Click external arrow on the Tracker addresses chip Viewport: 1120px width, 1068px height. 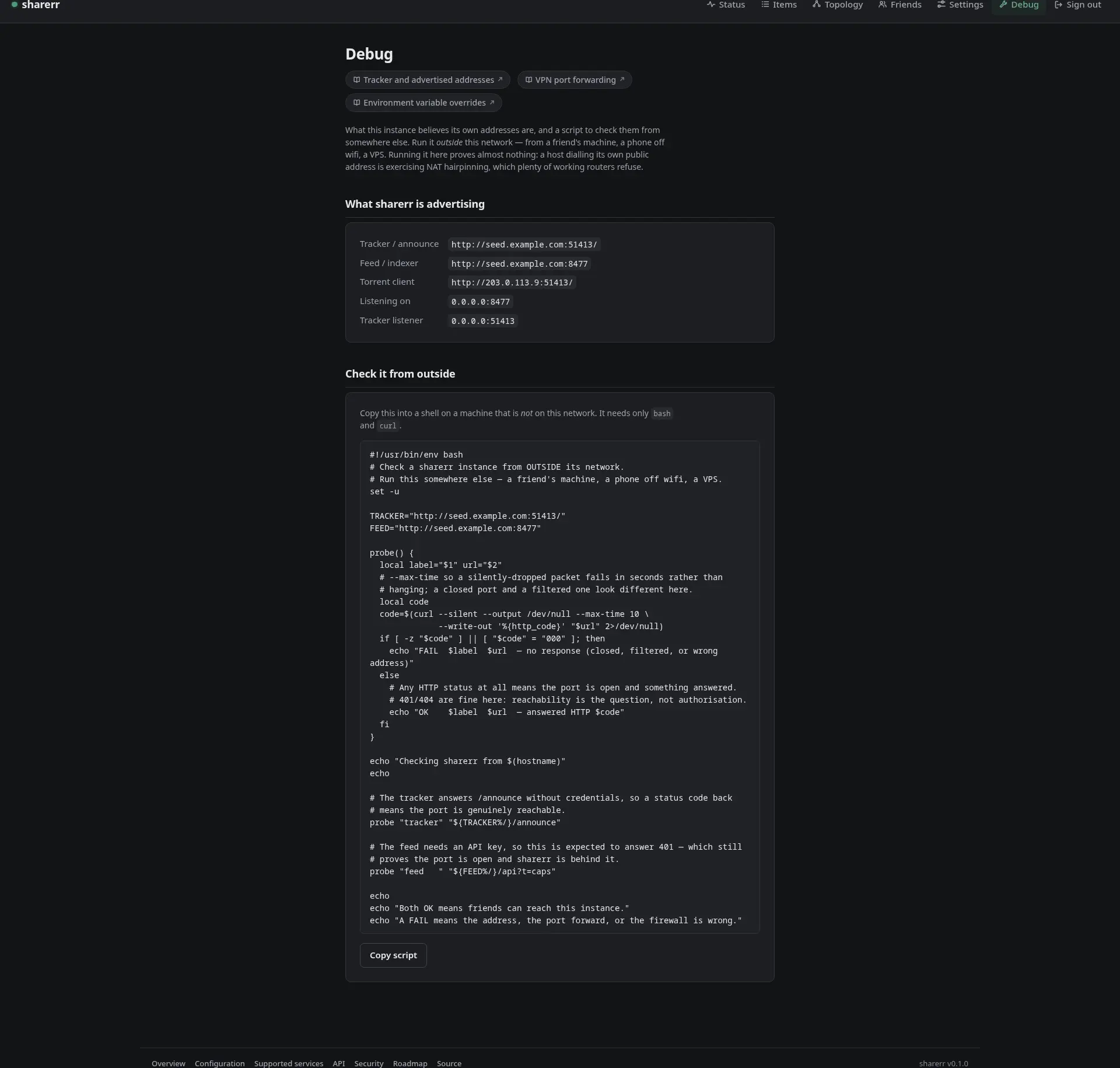[x=500, y=79]
